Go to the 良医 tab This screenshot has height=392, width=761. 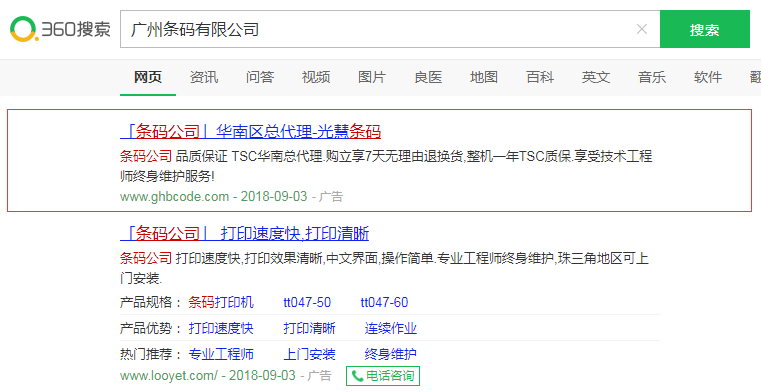[428, 77]
